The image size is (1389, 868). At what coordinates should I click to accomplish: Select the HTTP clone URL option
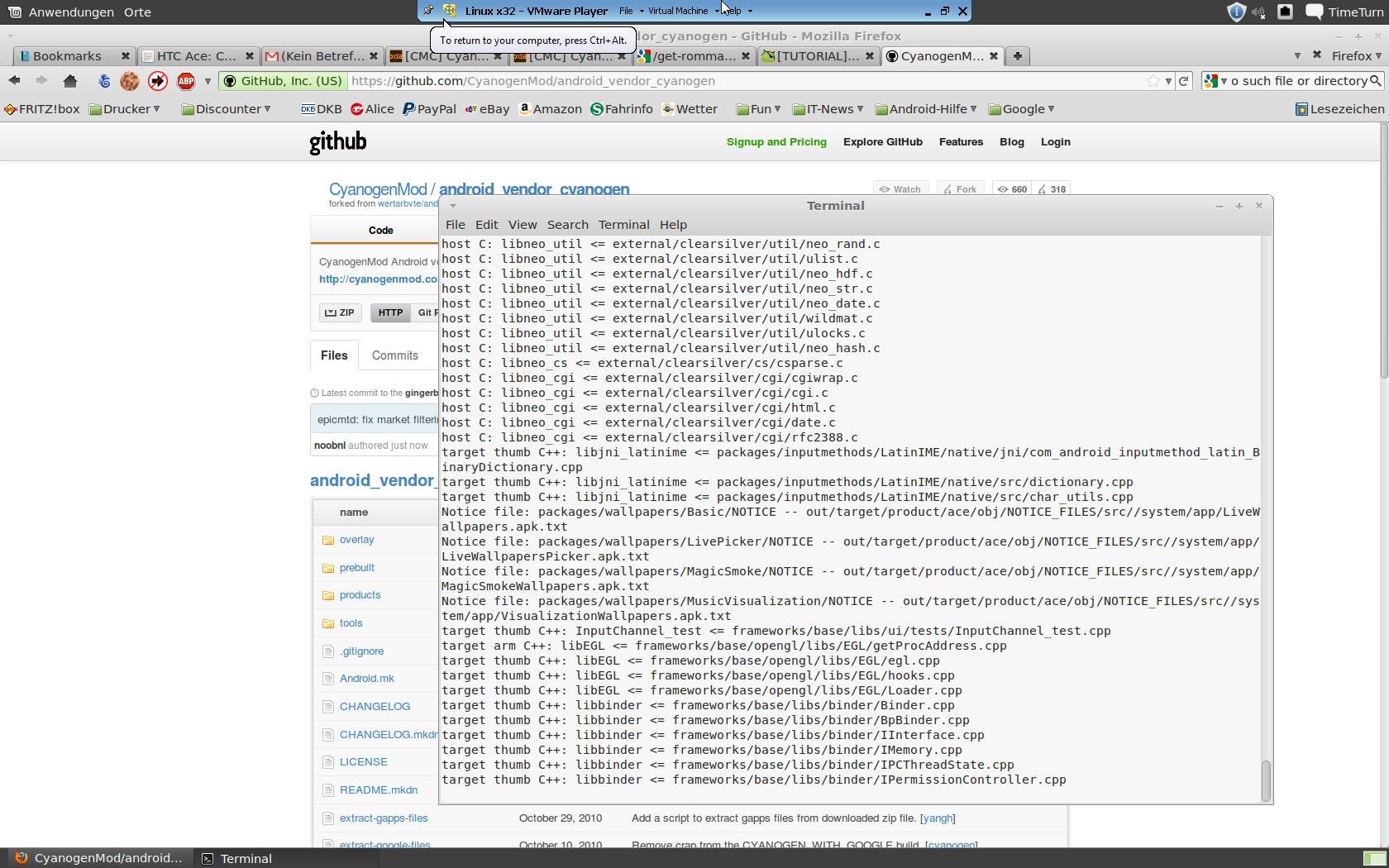coord(390,312)
